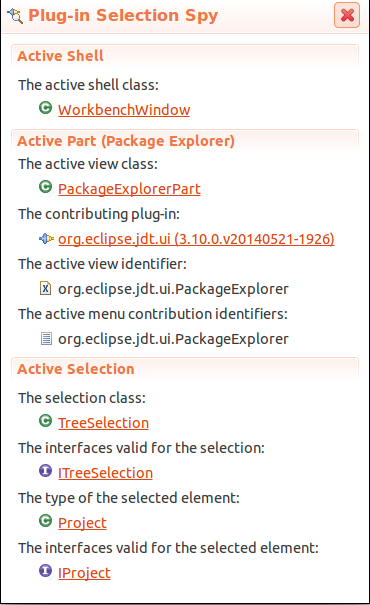
Task: Click the class icon next to Project
Action: click(46, 521)
